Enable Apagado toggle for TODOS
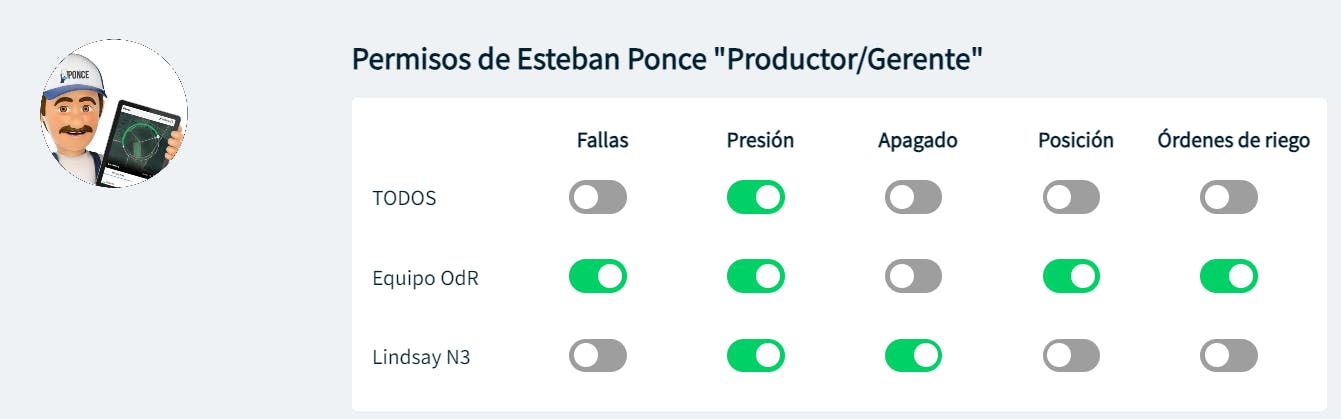The height and width of the screenshot is (419, 1341). click(x=913, y=197)
